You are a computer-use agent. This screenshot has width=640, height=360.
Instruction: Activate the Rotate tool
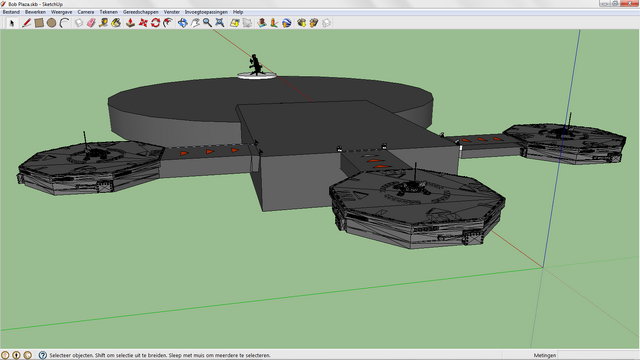click(156, 23)
